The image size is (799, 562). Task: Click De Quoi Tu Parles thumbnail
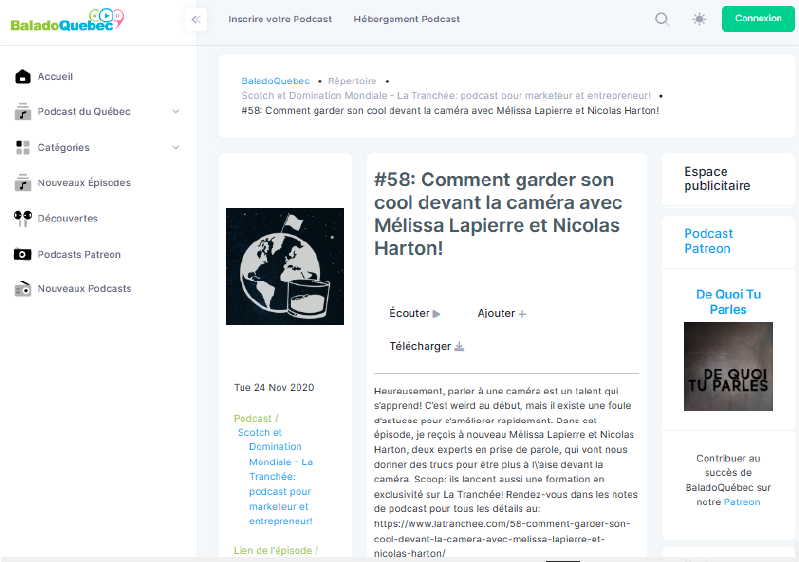pos(728,366)
